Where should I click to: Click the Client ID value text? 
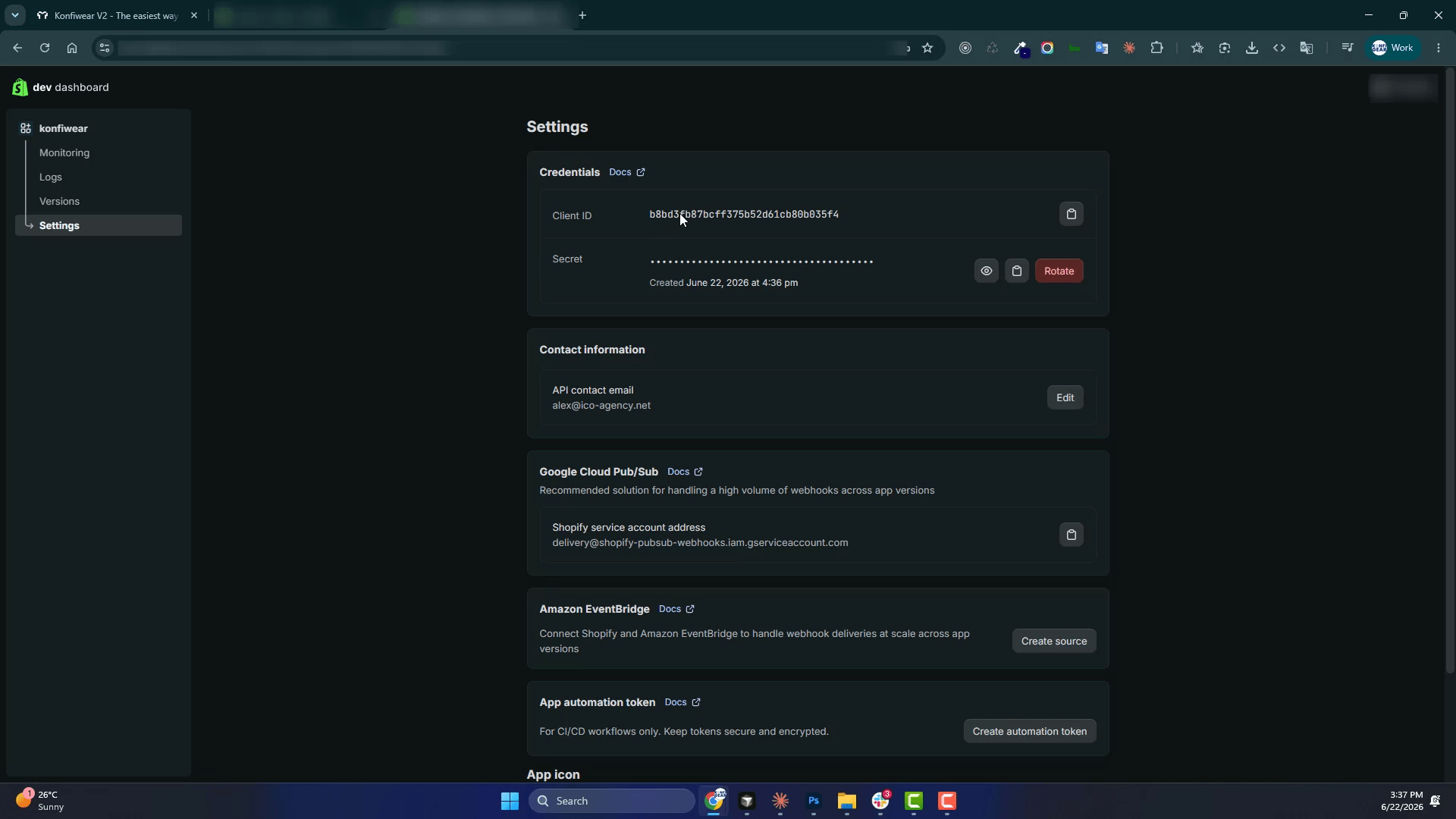tap(744, 215)
